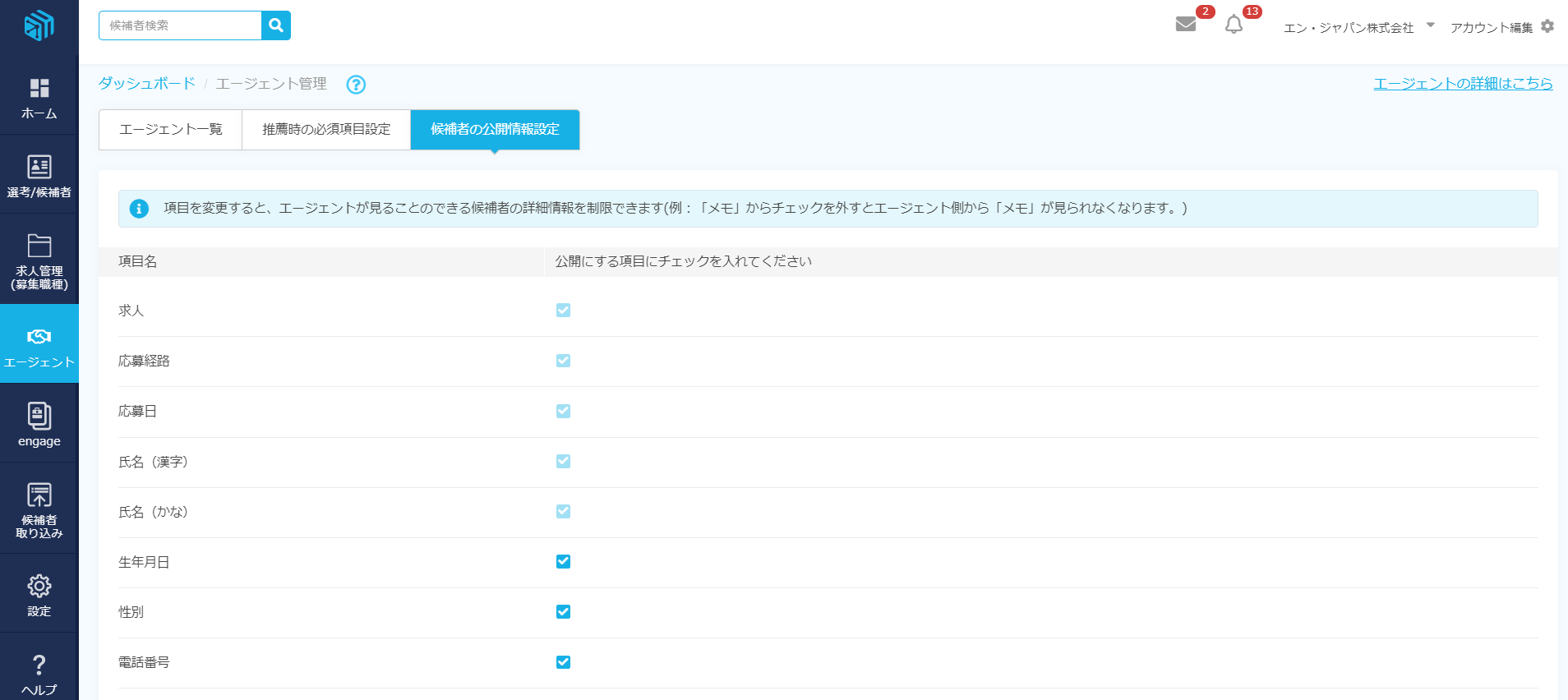Screen dimensions: 1568x700
Task: Open 候補者取り込み in the sidebar
Action: 39,509
